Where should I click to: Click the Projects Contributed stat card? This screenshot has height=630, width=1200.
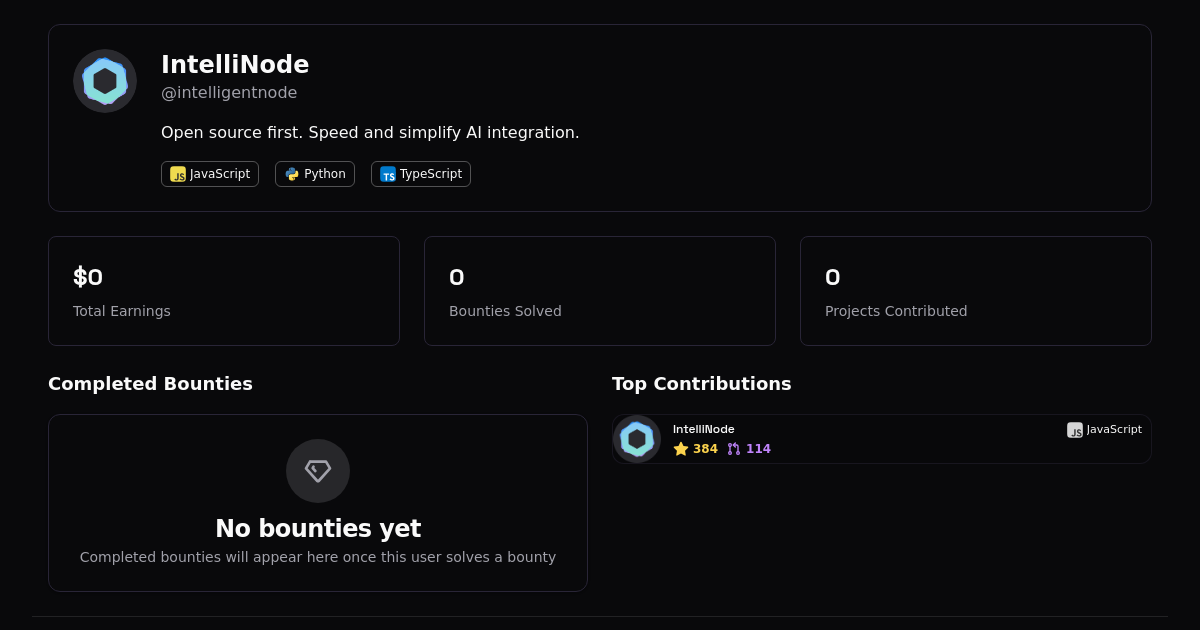pyautogui.click(x=976, y=291)
